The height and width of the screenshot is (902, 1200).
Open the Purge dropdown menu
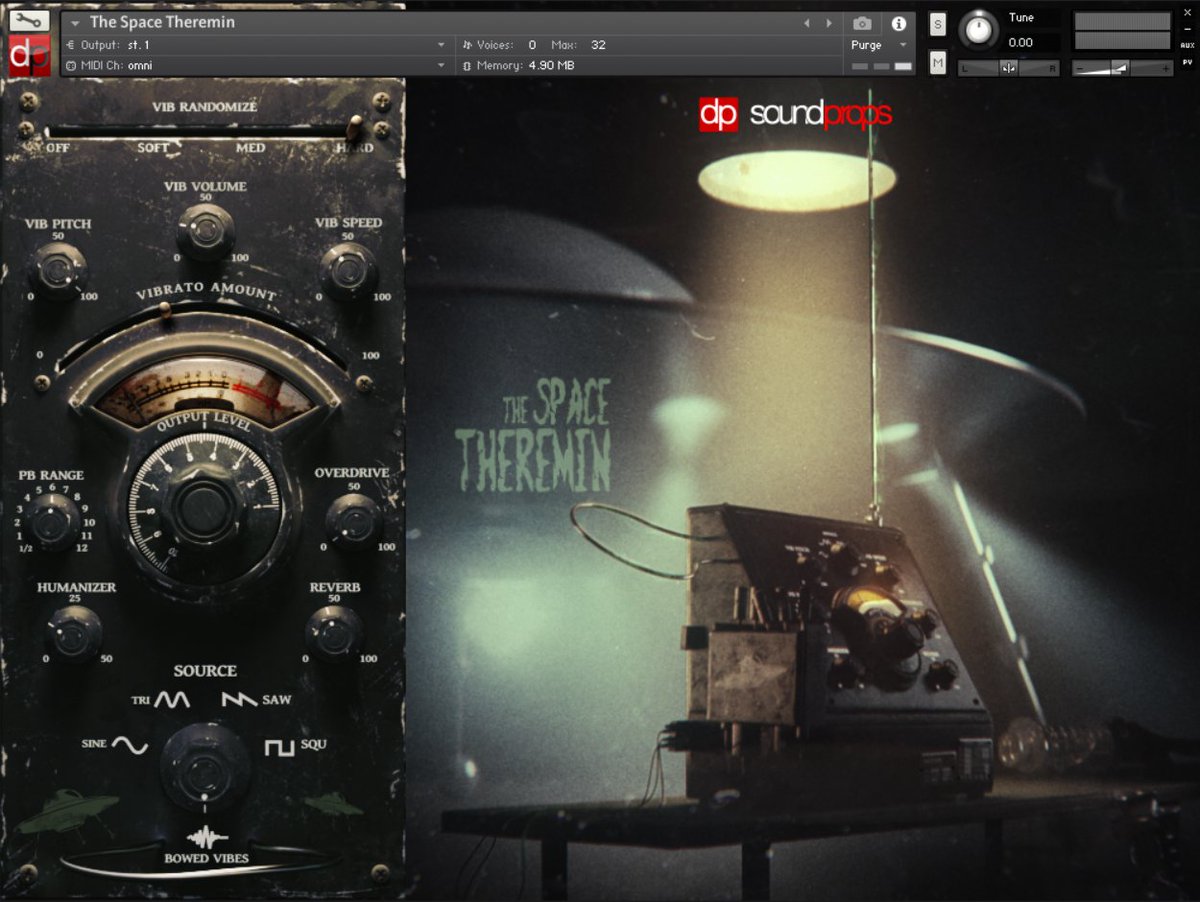point(879,45)
